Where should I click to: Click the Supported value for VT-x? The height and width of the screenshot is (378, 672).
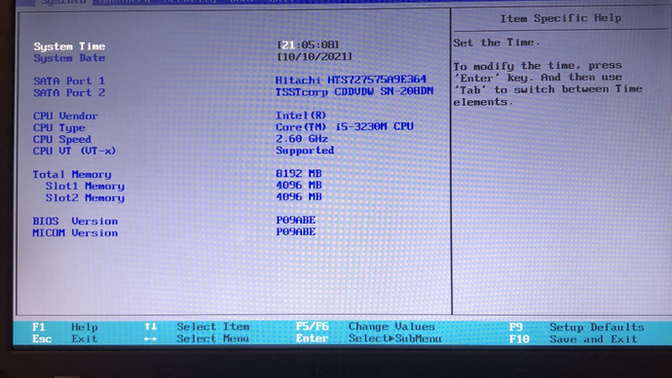point(305,150)
